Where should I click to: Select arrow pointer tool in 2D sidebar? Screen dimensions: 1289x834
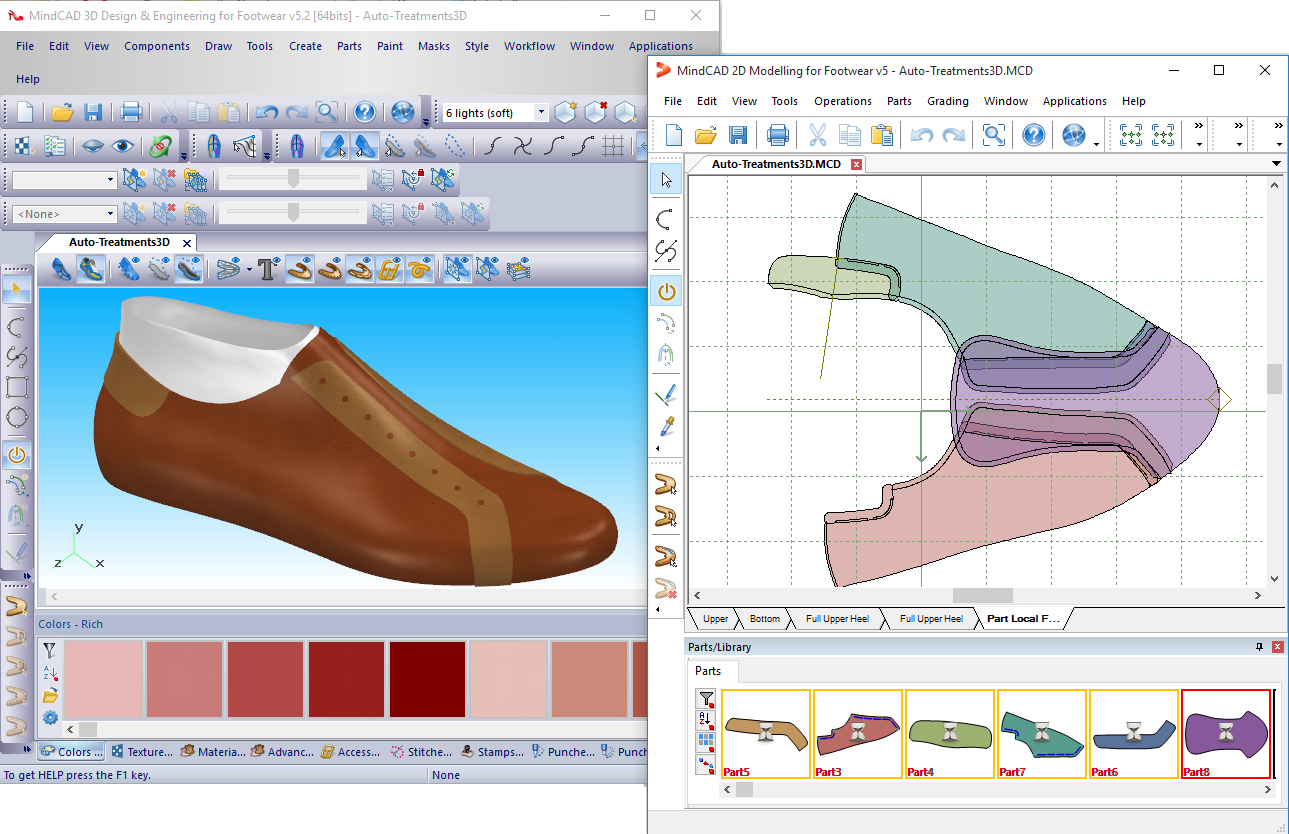667,180
